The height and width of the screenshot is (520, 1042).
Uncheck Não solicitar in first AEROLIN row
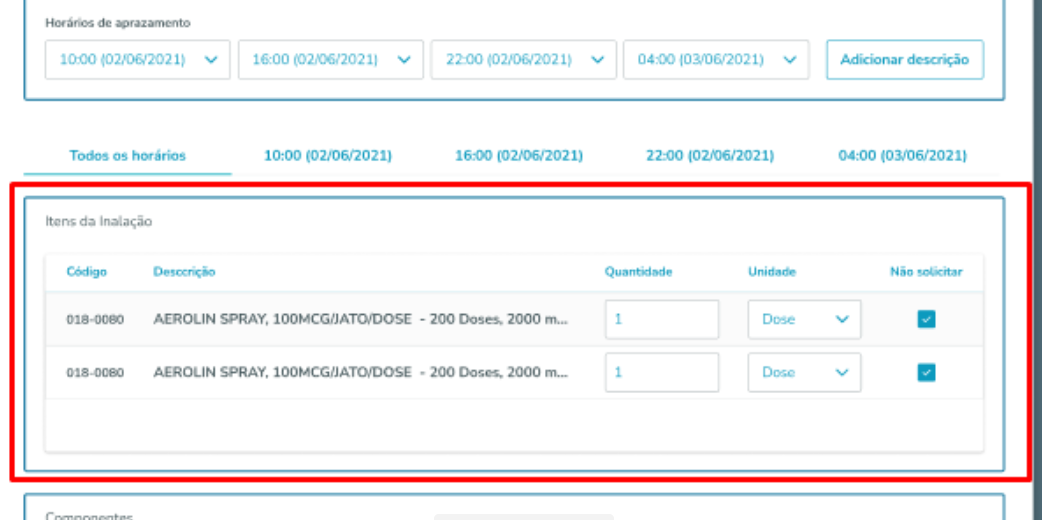click(926, 319)
